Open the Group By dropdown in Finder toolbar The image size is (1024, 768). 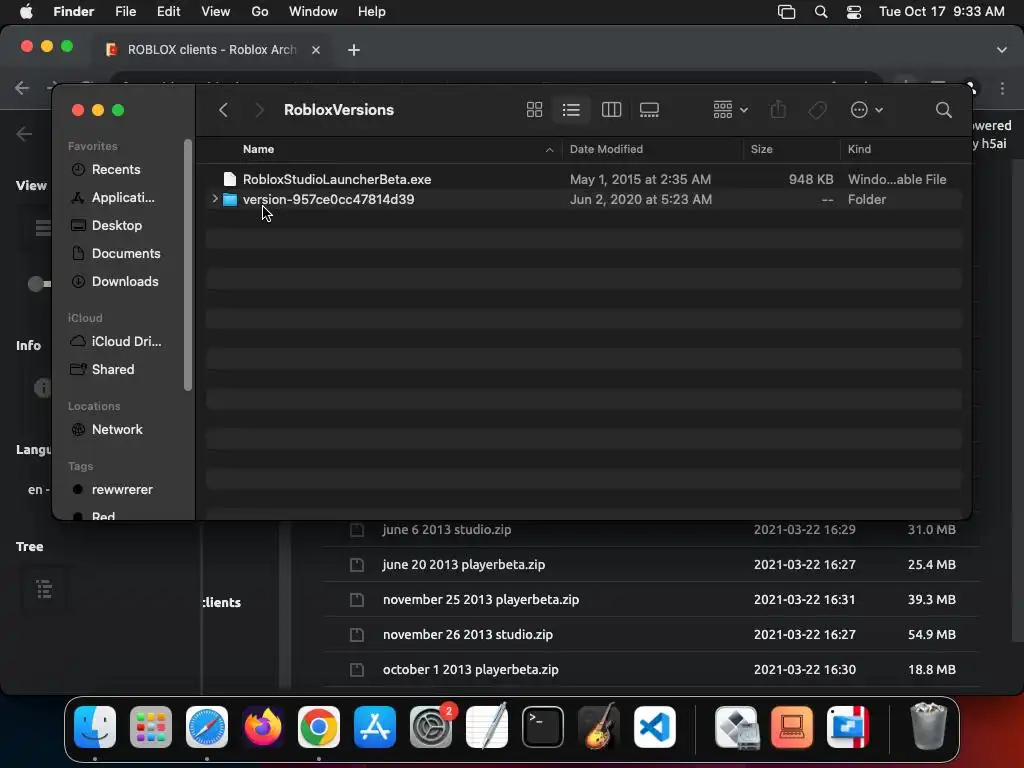tap(730, 110)
